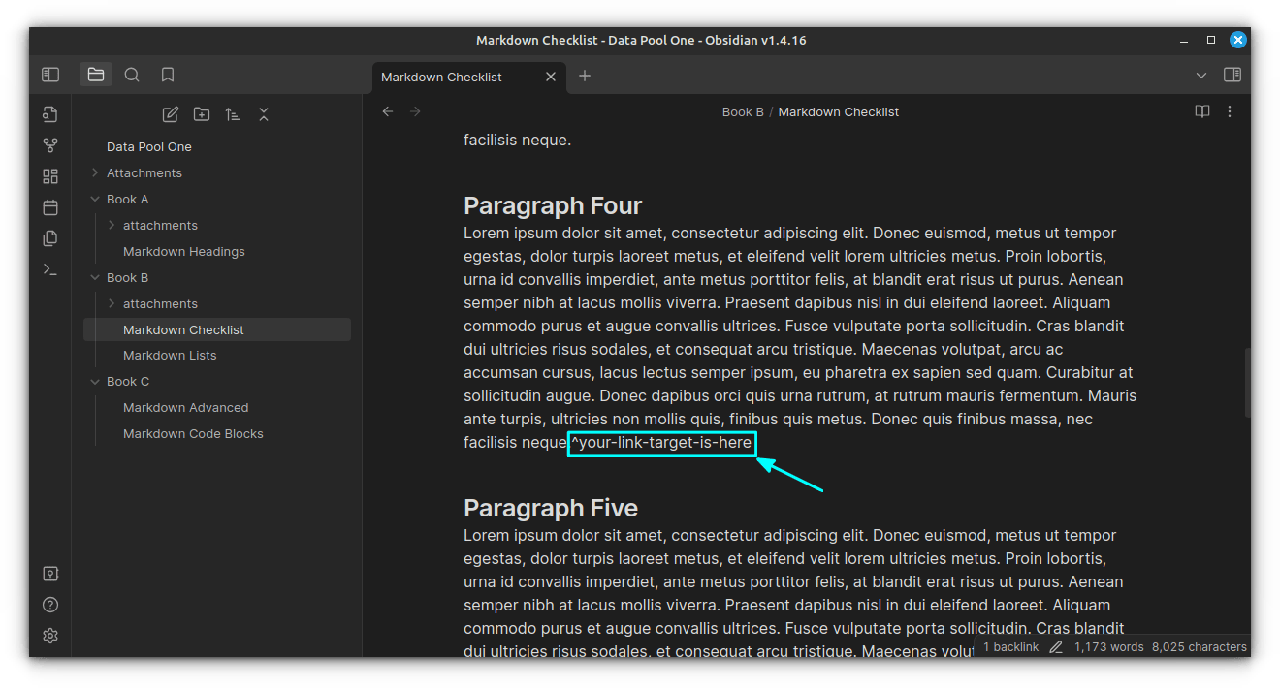The height and width of the screenshot is (688, 1280).
Task: Click the 1 backlink status item
Action: (1011, 647)
